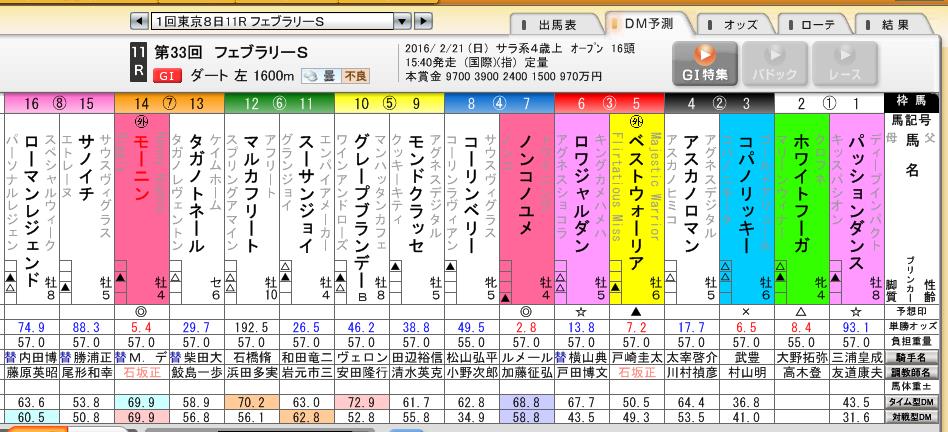Click win odds 2.8

tap(527, 328)
